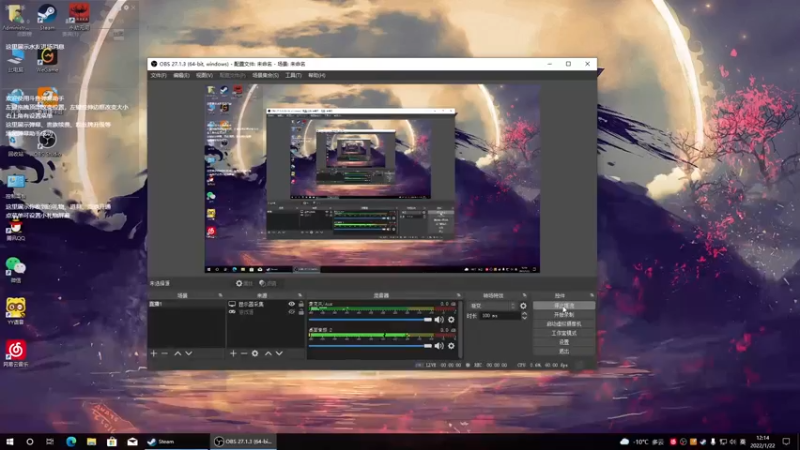This screenshot has width=800, height=450.
Task: Open source 滤镜 filters button
Action: pos(268,283)
